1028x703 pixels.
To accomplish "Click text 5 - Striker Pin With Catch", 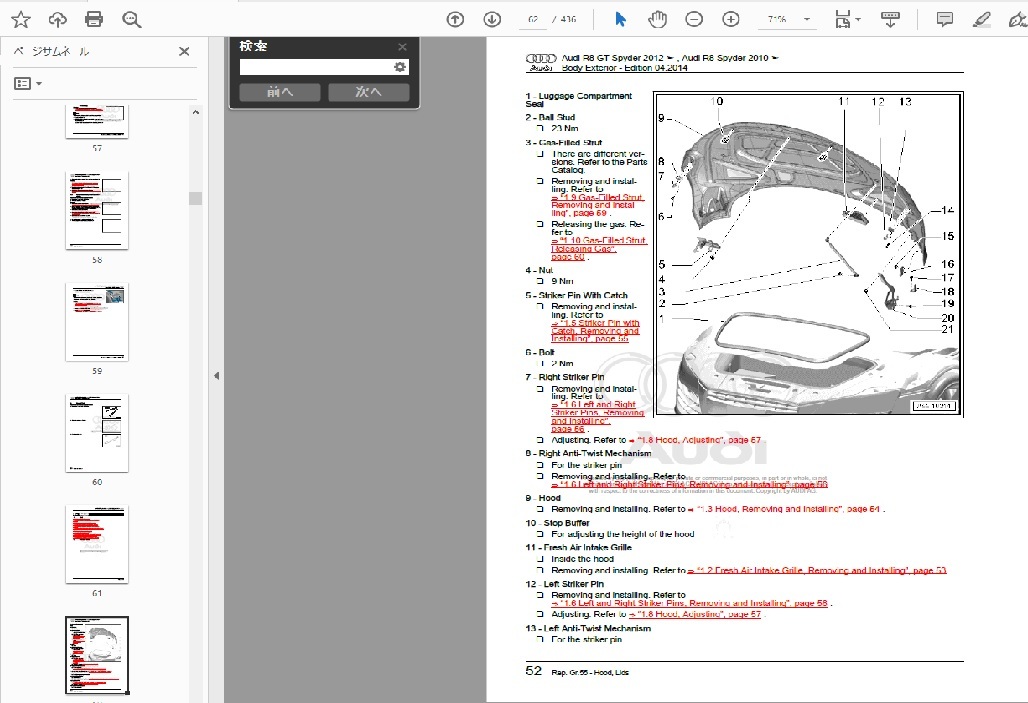I will 576,295.
